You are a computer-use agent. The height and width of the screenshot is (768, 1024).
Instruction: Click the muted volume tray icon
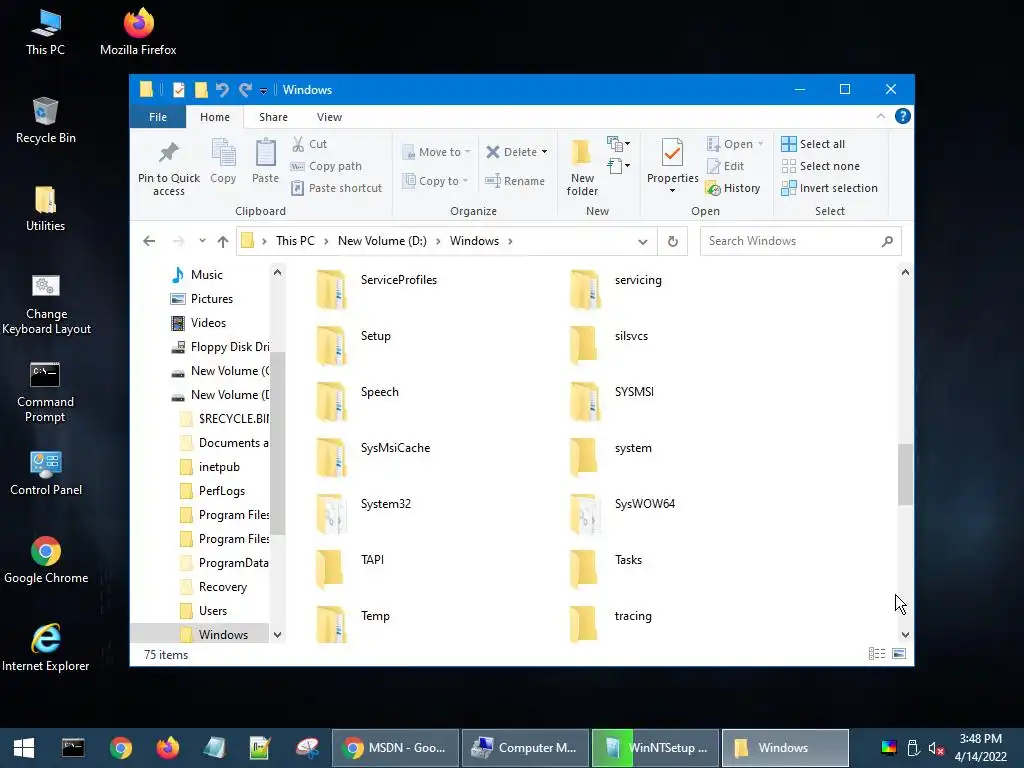(x=936, y=748)
